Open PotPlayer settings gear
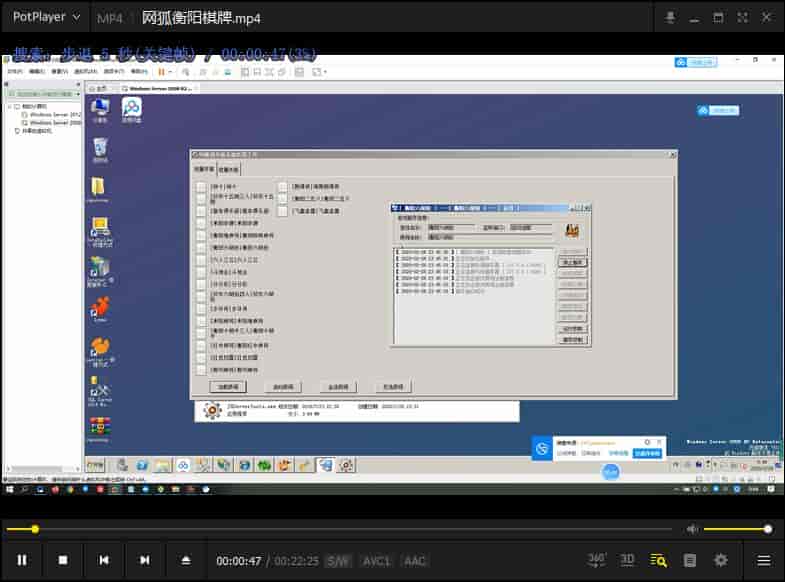 click(721, 560)
